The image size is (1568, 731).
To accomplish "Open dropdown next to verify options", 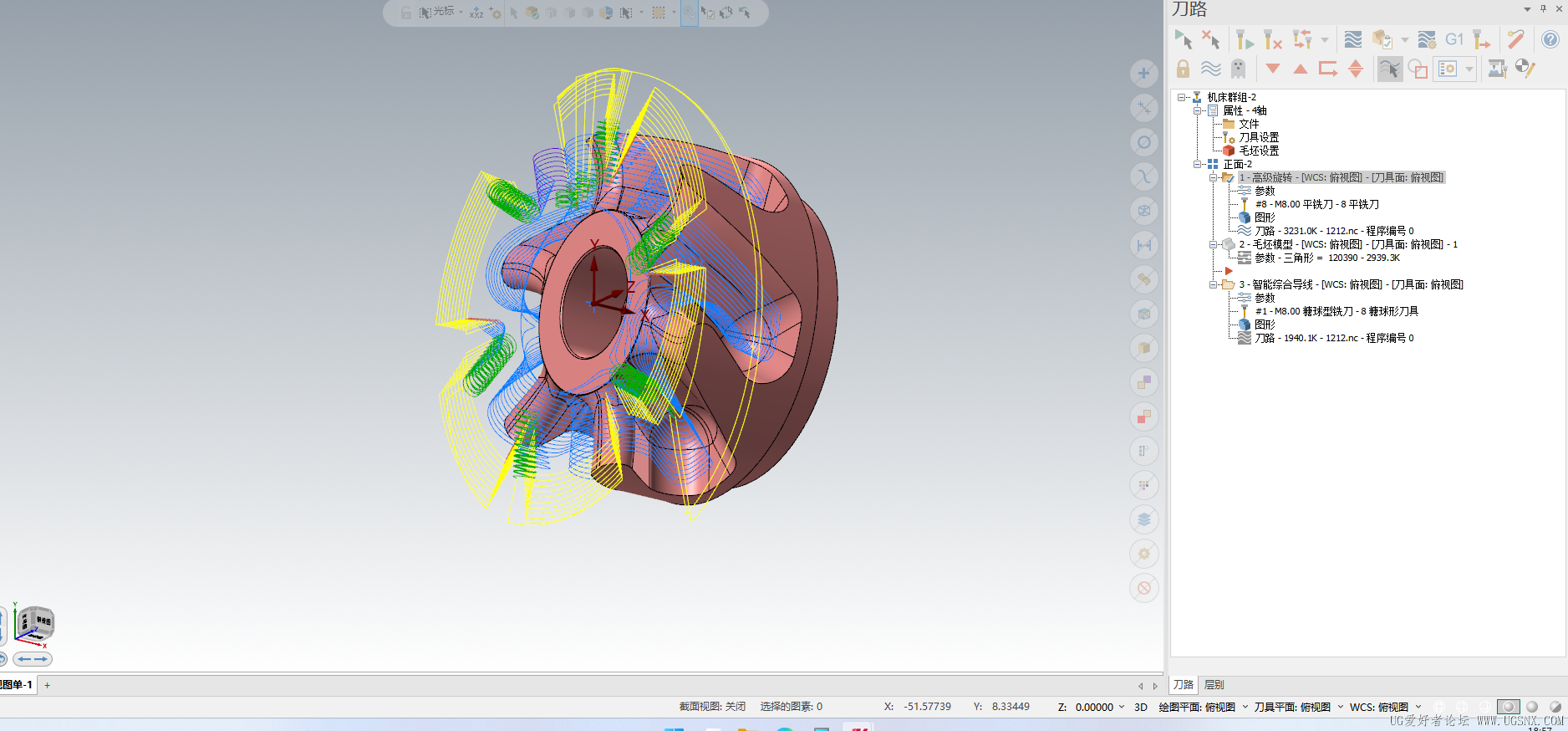I will coord(1404,39).
